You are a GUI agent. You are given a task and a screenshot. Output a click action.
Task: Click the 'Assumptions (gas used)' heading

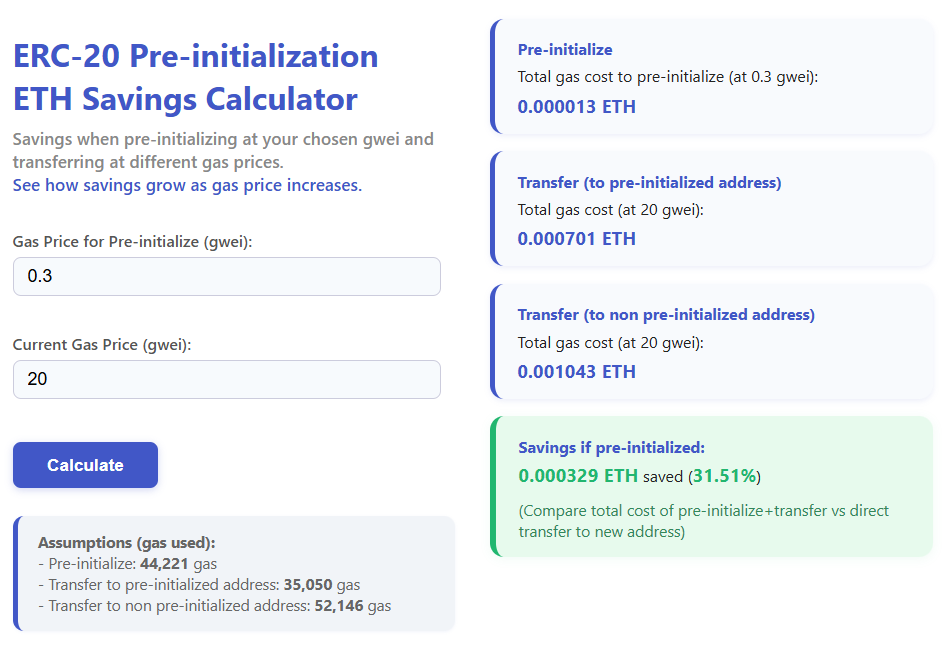(x=126, y=542)
